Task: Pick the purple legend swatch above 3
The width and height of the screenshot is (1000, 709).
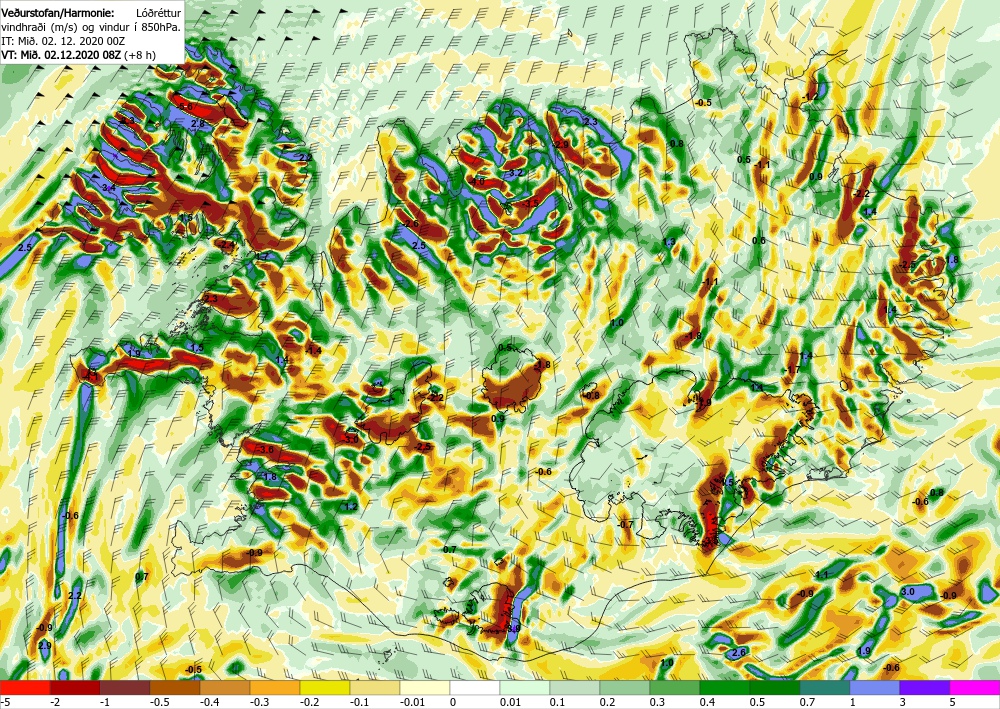Action: [925, 688]
